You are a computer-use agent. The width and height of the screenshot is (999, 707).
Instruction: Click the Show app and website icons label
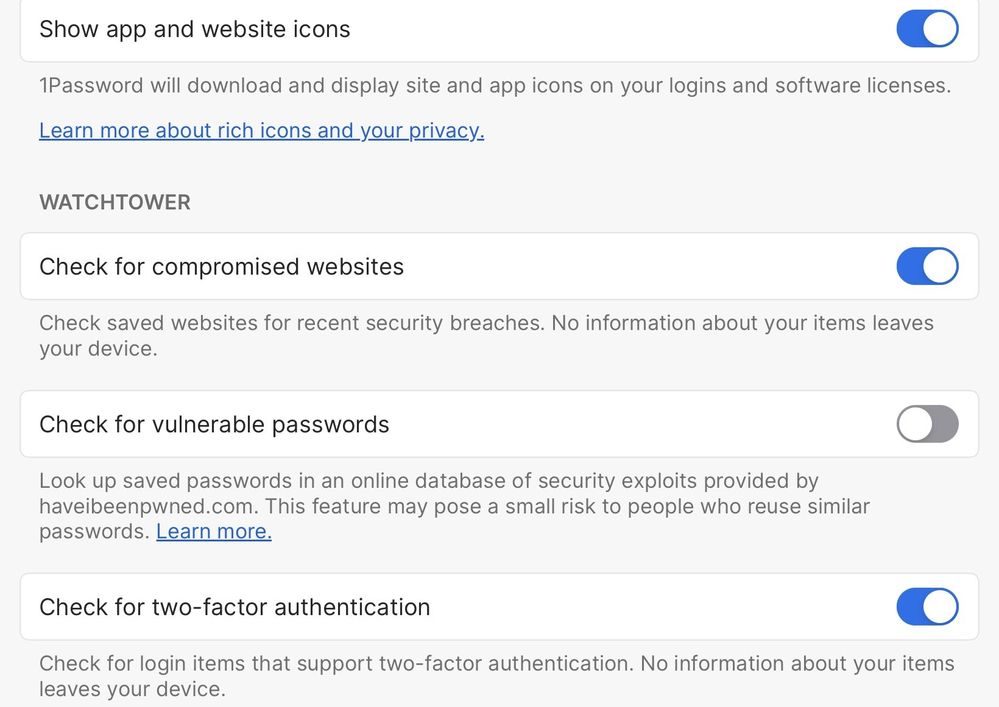click(195, 29)
